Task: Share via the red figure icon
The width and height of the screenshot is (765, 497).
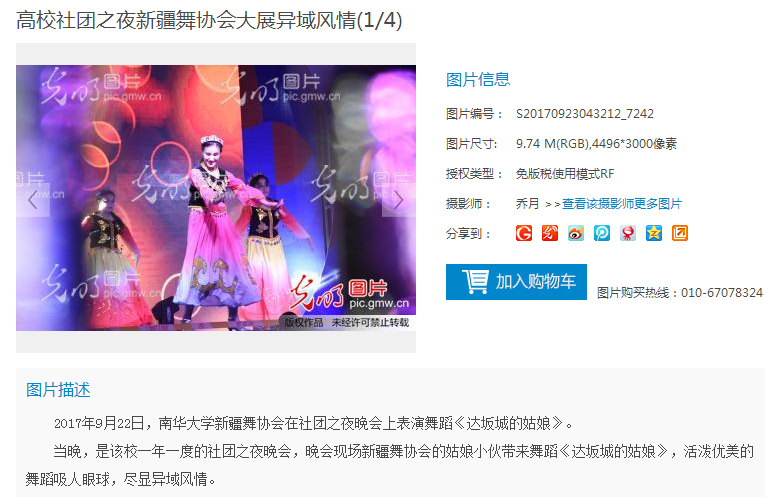Action: pyautogui.click(x=628, y=233)
